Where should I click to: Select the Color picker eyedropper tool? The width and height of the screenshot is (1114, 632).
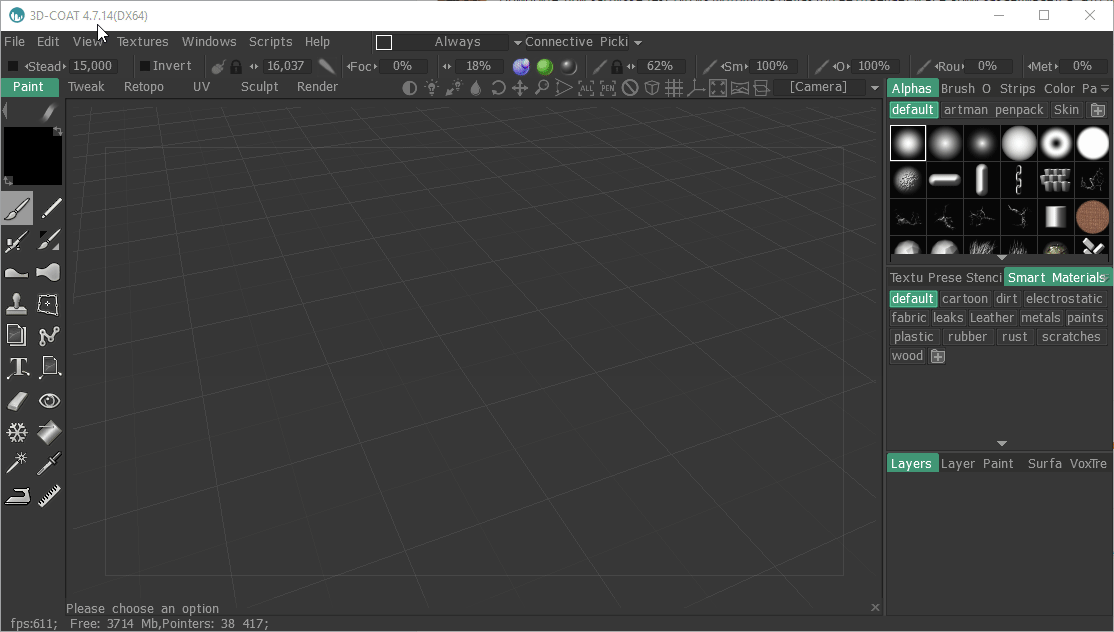(49, 463)
